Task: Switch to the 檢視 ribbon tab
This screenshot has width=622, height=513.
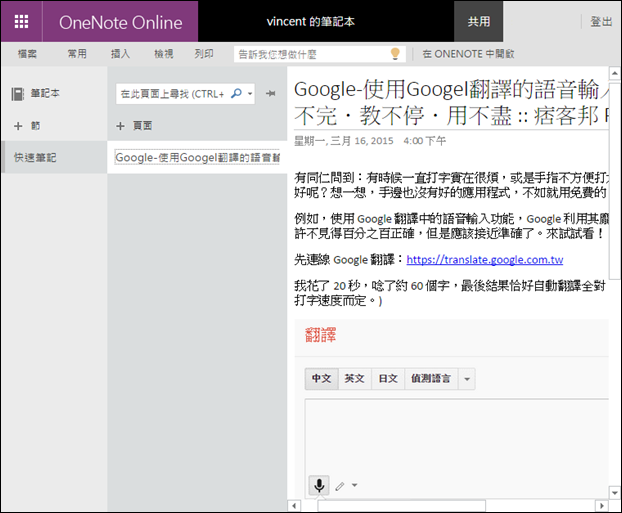Action: pyautogui.click(x=164, y=54)
